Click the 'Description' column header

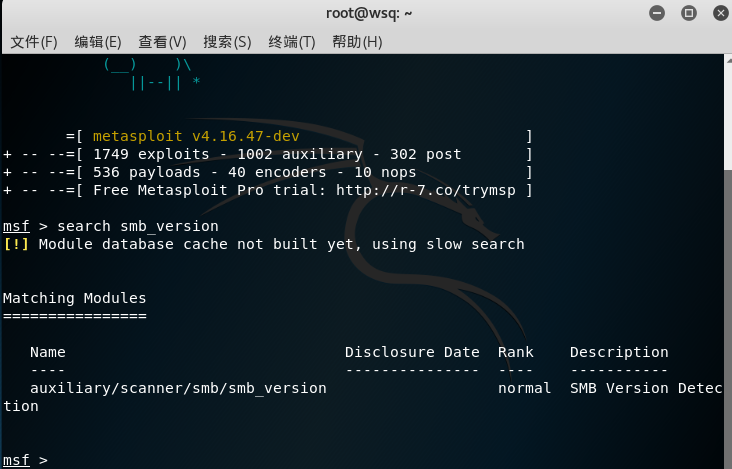coord(619,352)
